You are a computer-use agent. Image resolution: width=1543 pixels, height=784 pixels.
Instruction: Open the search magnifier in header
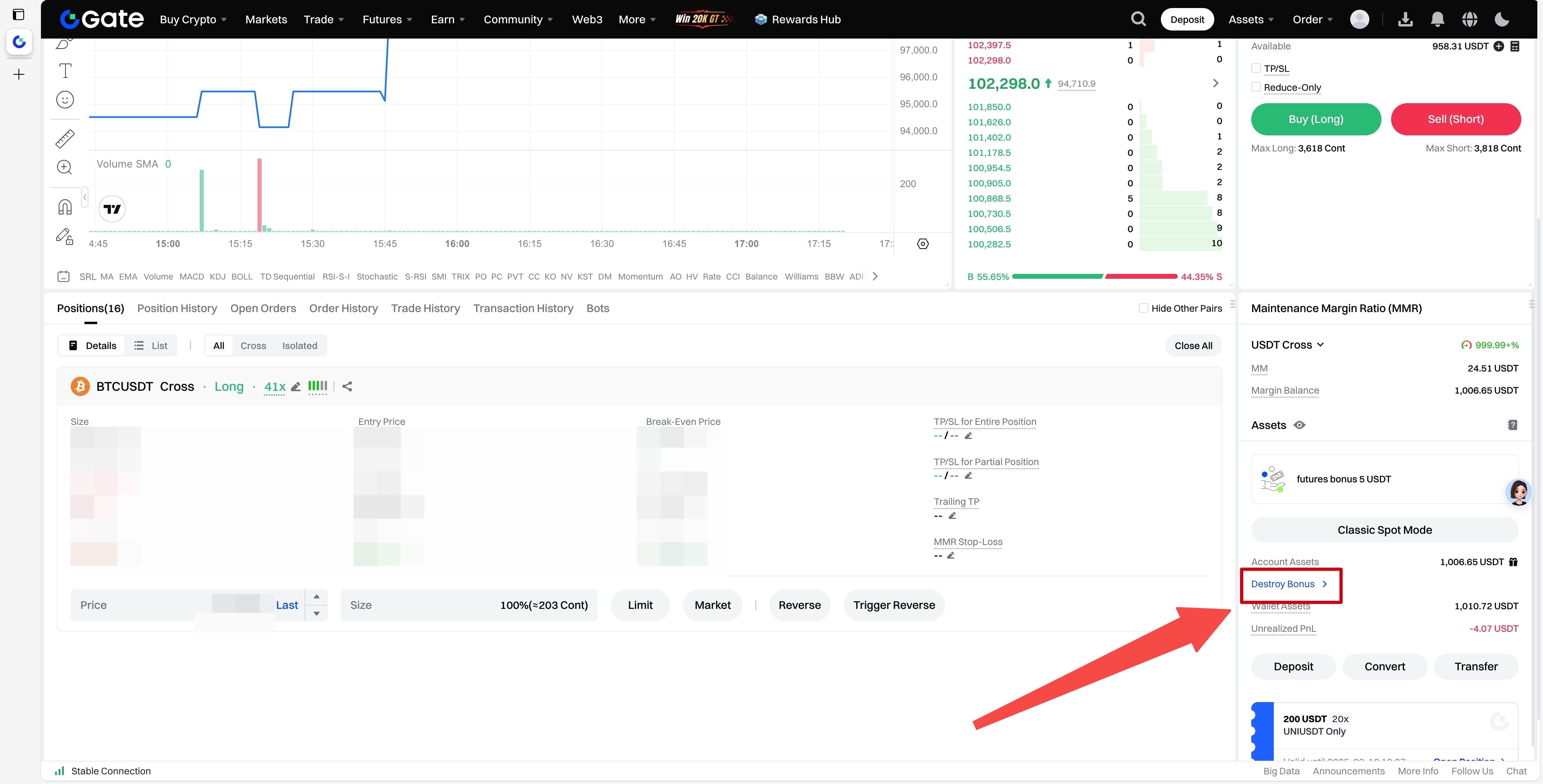pos(1138,19)
